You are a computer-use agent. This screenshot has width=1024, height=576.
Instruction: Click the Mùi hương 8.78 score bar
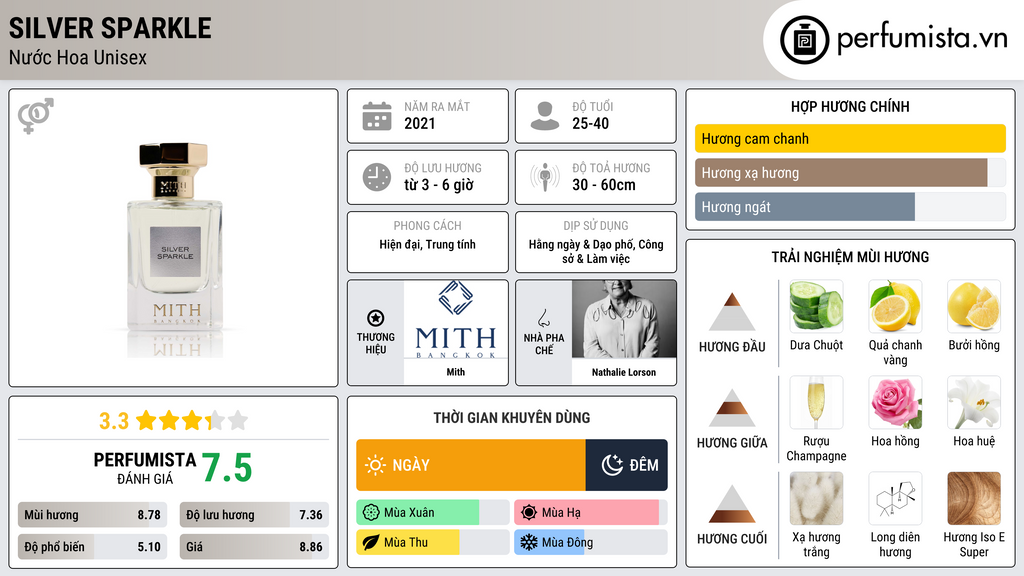93,515
